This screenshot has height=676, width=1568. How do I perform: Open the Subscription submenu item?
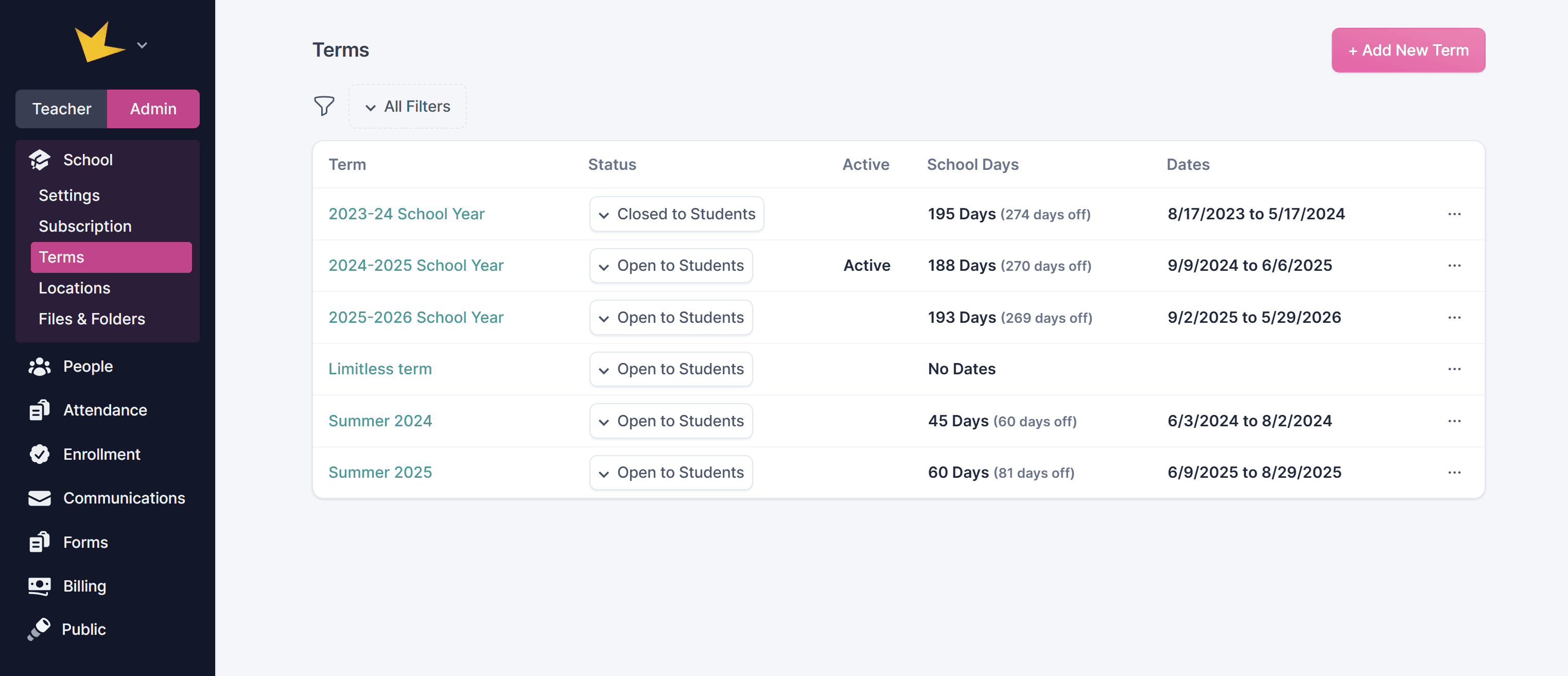pos(85,226)
